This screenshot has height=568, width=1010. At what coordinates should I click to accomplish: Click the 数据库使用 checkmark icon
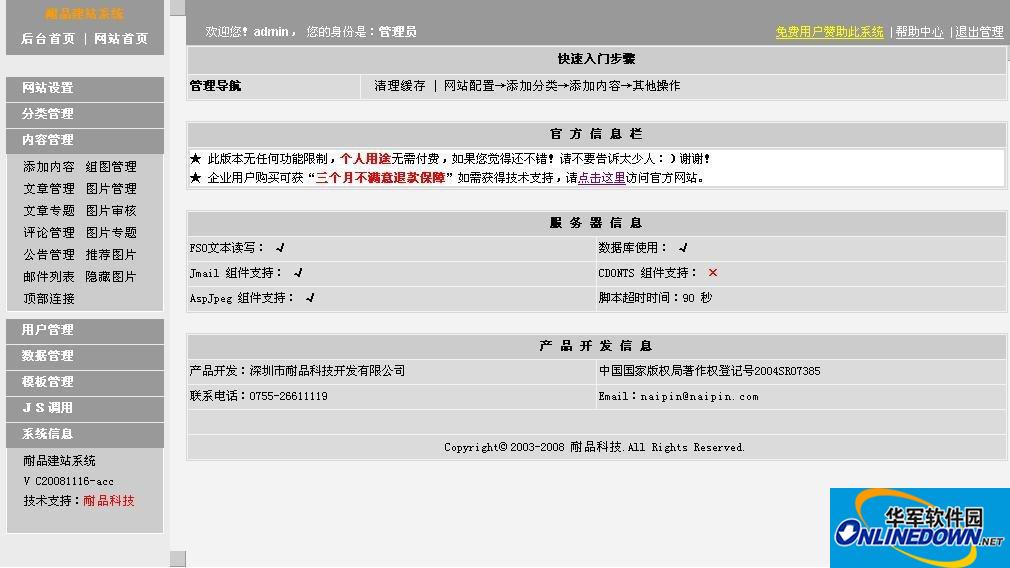click(683, 247)
